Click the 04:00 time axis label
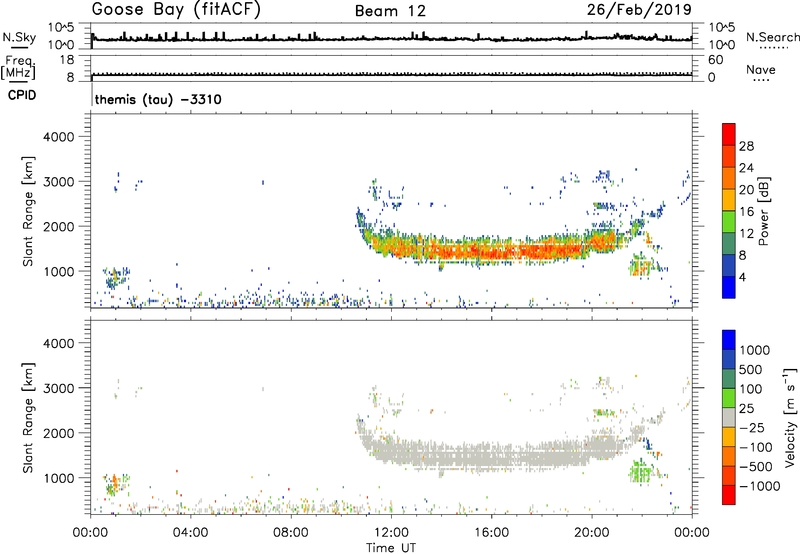Image resolution: width=800 pixels, height=554 pixels. tap(190, 533)
